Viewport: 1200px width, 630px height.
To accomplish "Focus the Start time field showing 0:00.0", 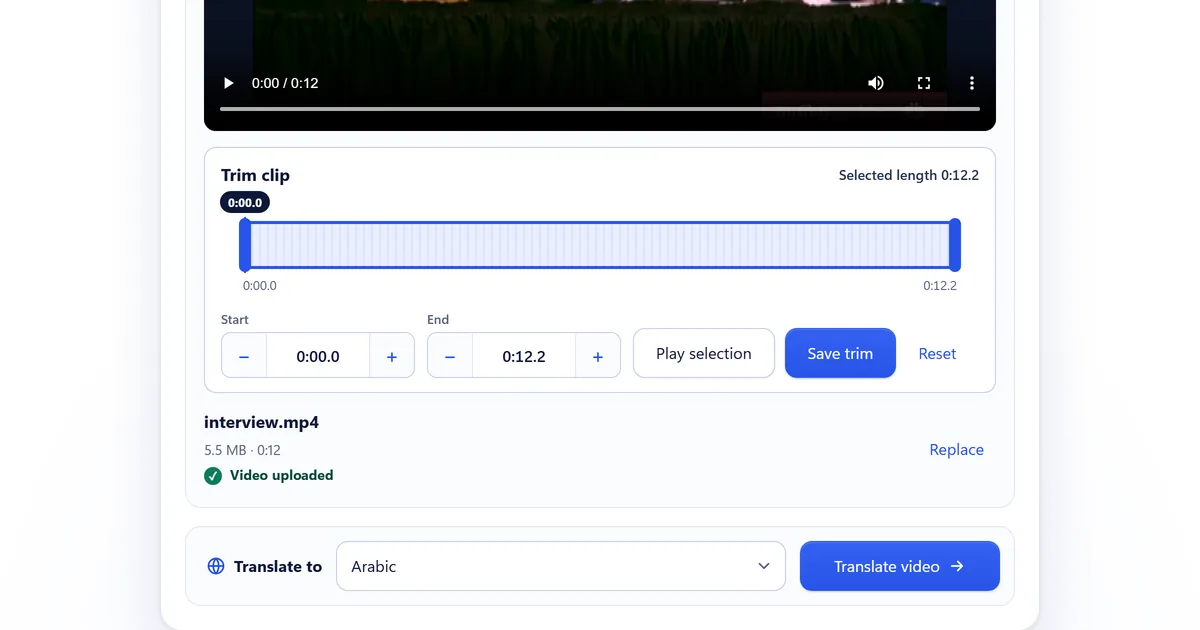I will point(318,356).
